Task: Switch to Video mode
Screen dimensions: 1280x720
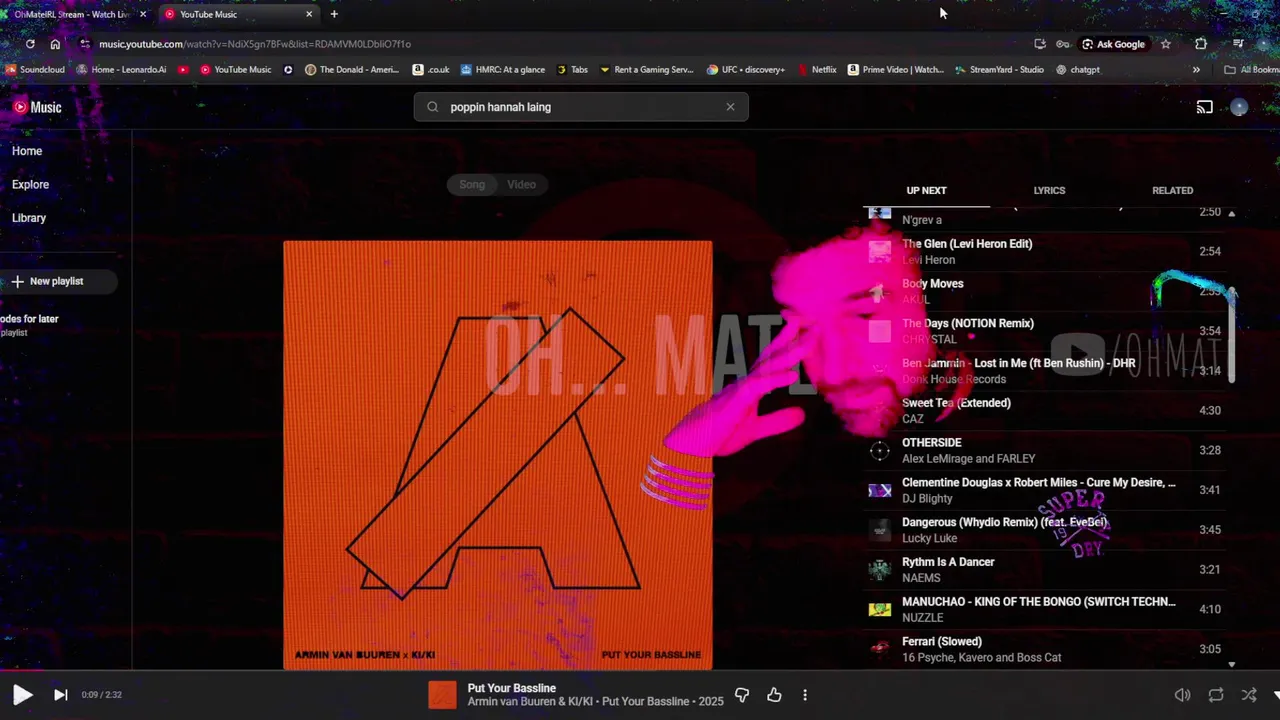Action: coord(521,184)
